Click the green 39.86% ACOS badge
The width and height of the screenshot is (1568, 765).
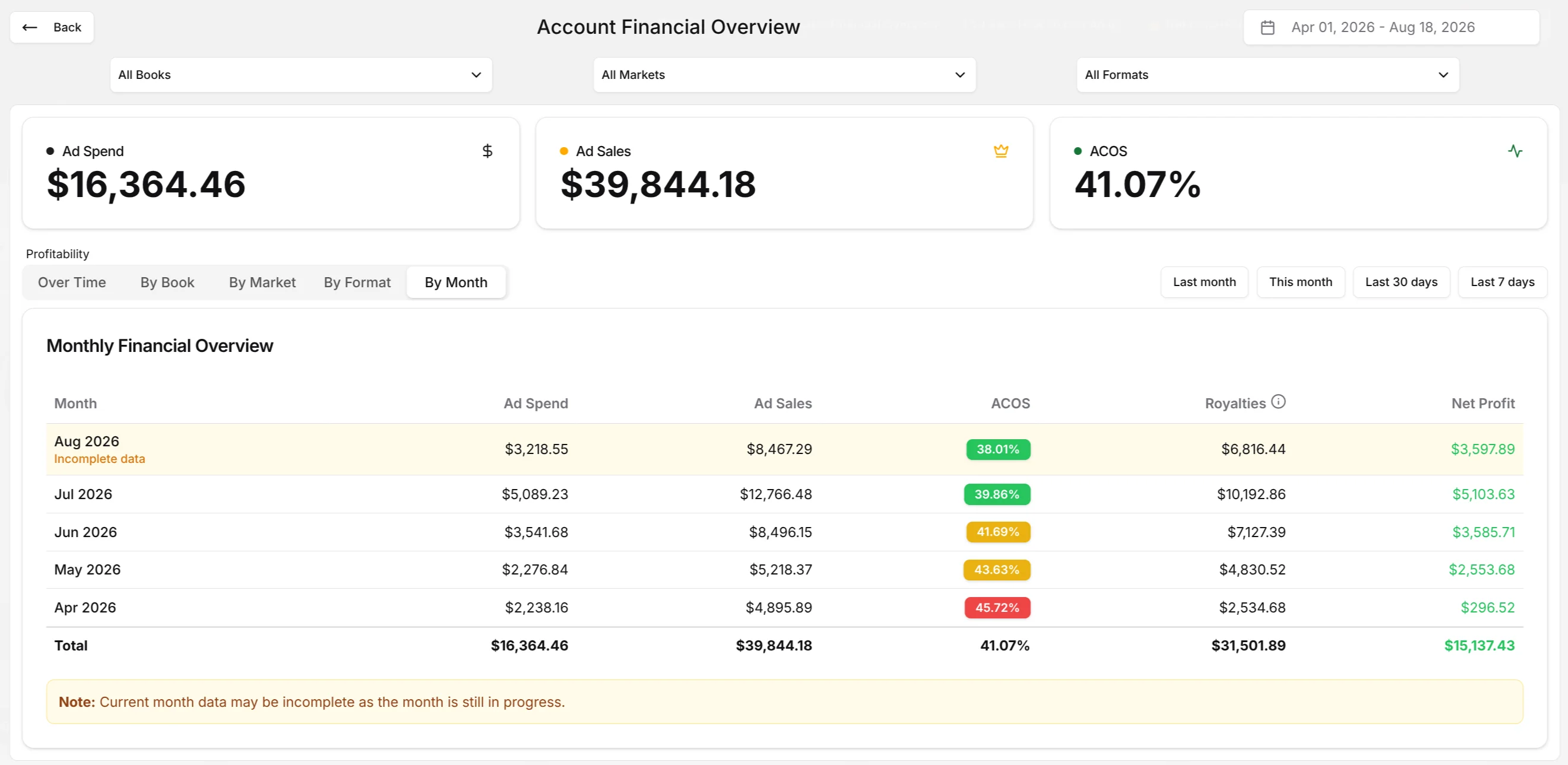[996, 494]
